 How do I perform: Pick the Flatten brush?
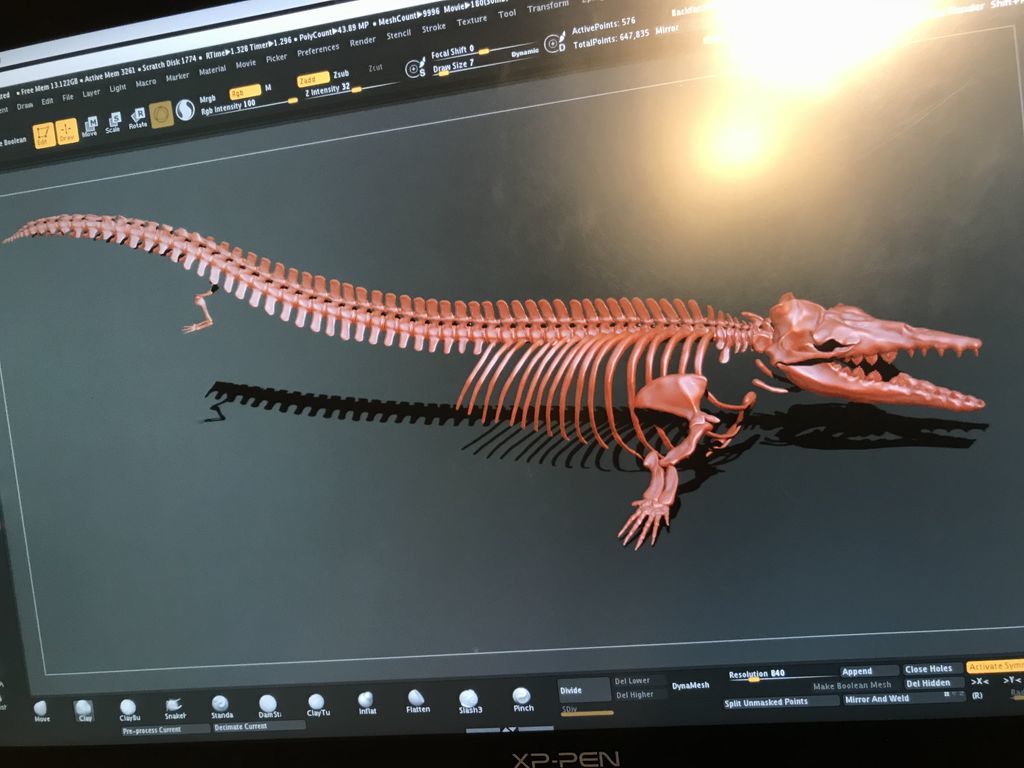point(417,701)
